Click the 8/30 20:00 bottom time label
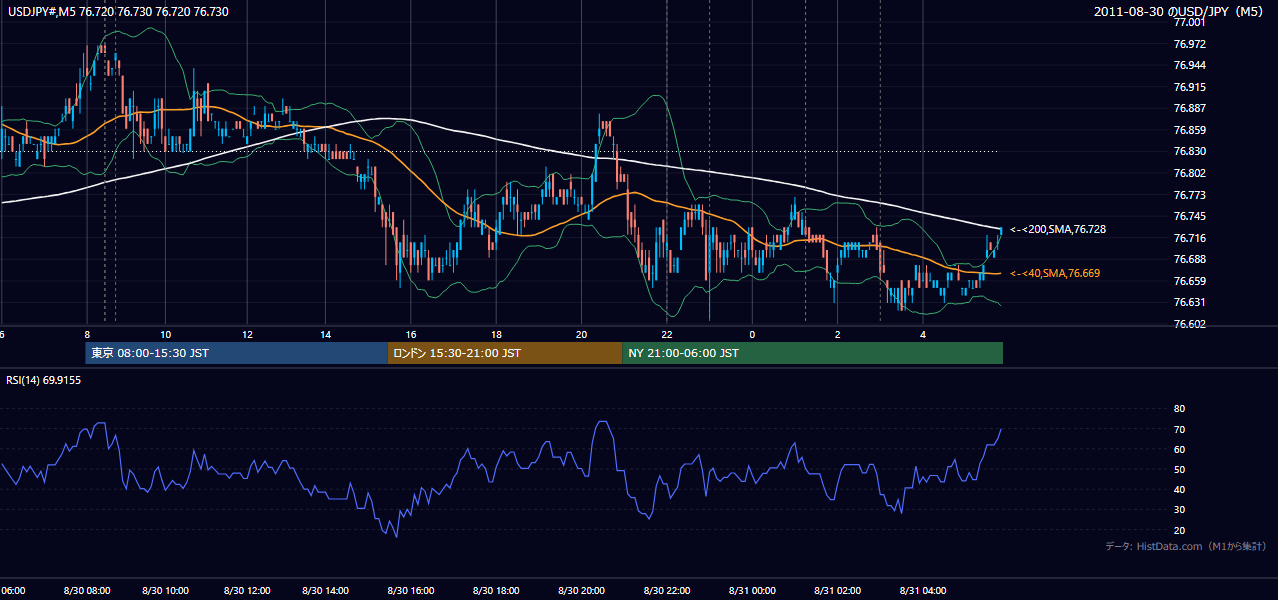This screenshot has height=600, width=1278. point(582,591)
